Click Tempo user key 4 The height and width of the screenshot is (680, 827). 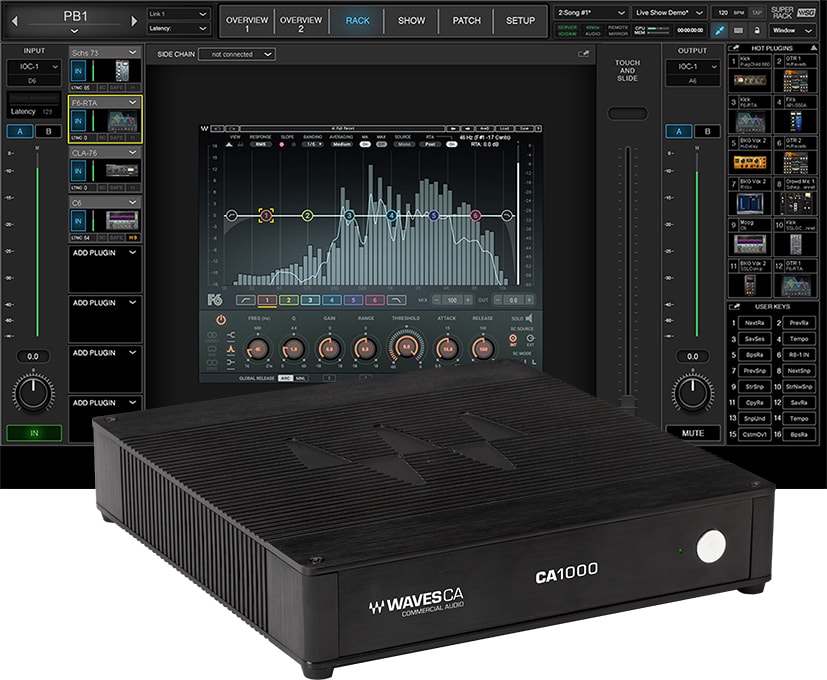pyautogui.click(x=799, y=339)
